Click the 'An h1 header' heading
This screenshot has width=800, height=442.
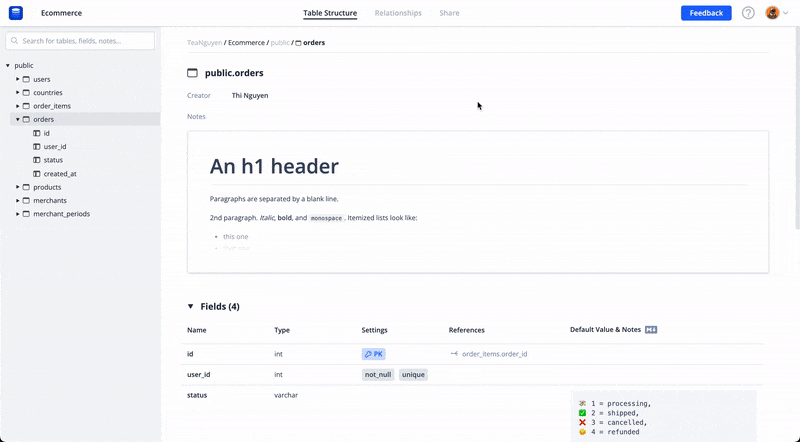[274, 166]
